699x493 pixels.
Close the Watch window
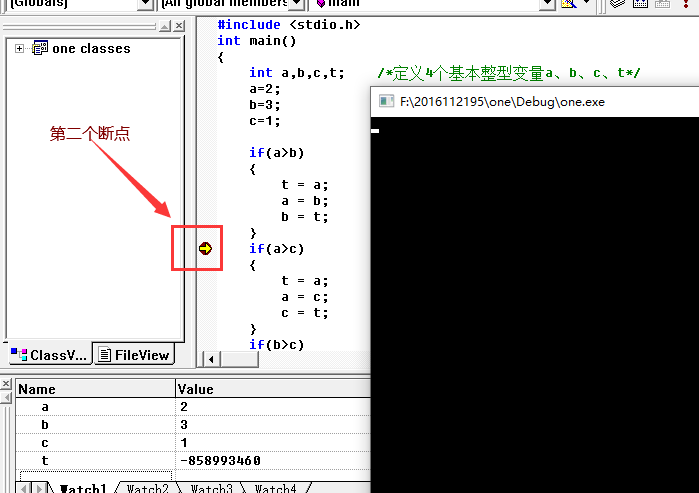click(6, 384)
